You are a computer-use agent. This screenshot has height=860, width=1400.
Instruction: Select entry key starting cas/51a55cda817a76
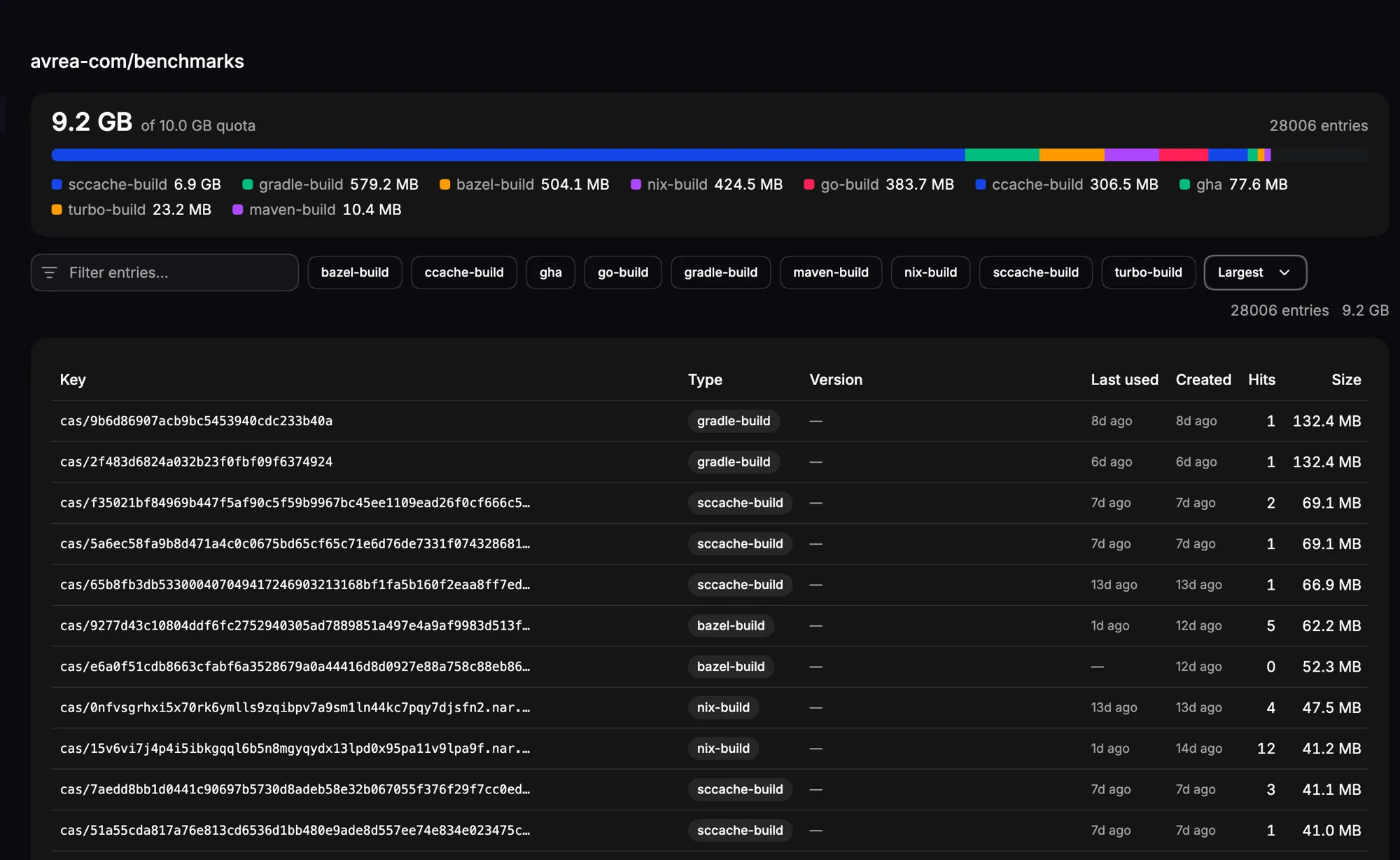(295, 831)
